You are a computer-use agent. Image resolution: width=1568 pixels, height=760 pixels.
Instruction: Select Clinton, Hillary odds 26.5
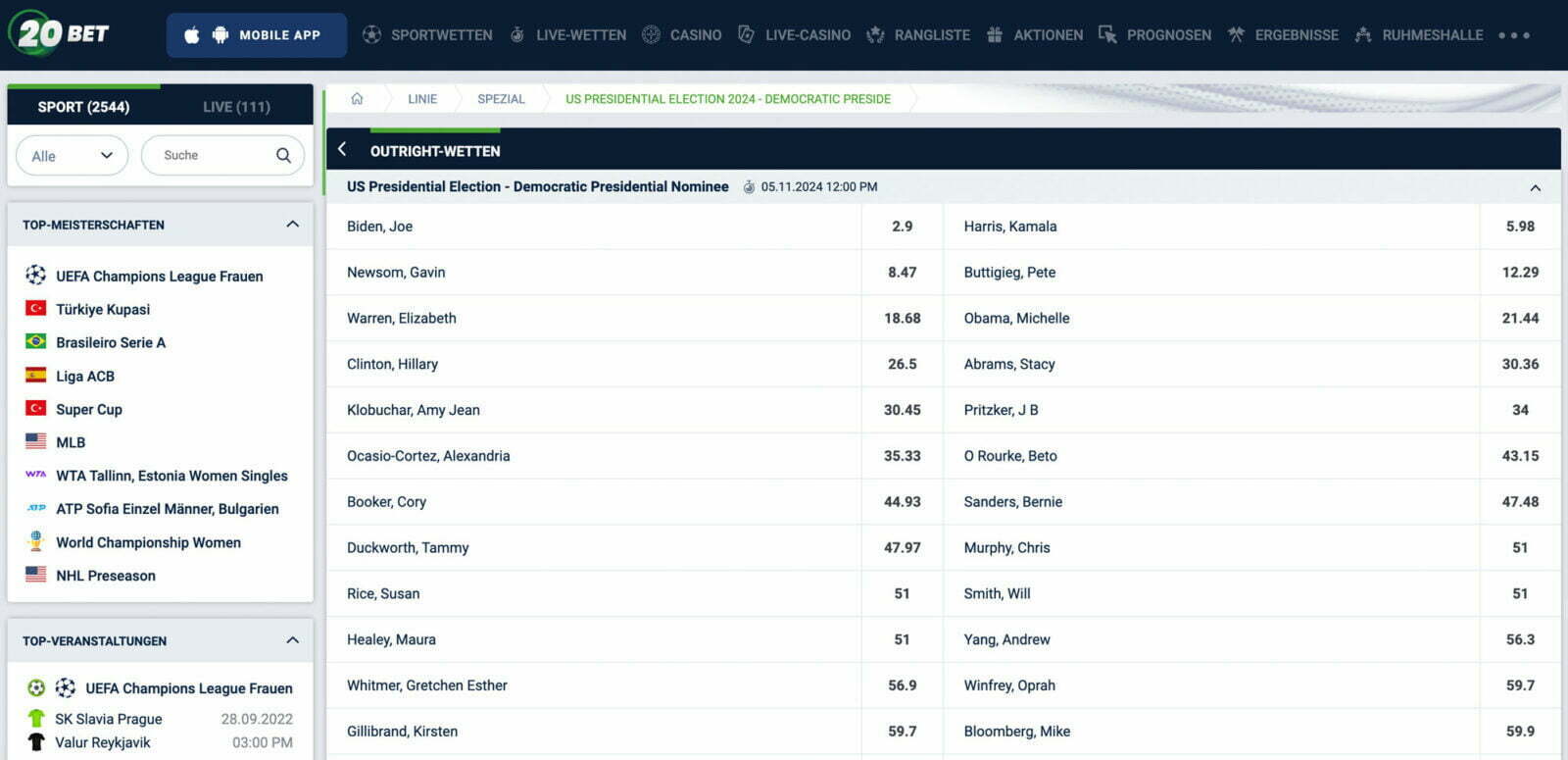903,364
